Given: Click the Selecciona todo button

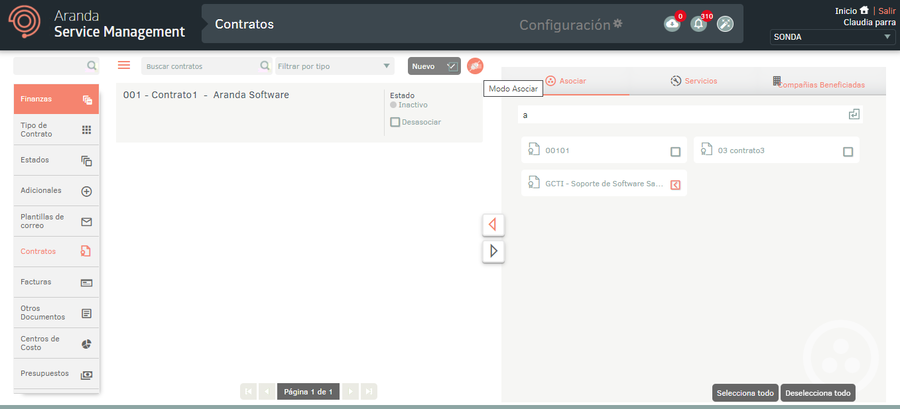Looking at the screenshot, I should pyautogui.click(x=744, y=393).
